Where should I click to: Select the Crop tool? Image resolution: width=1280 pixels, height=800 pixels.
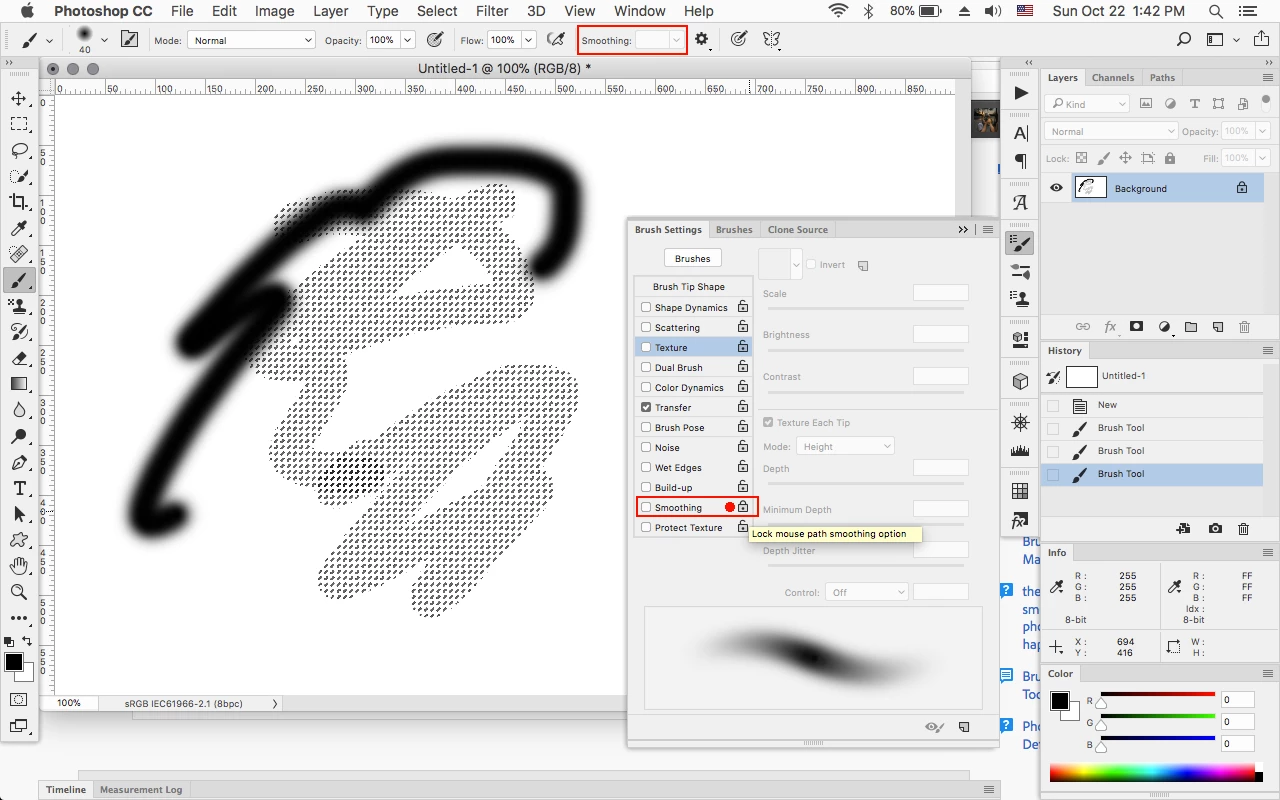click(19, 202)
